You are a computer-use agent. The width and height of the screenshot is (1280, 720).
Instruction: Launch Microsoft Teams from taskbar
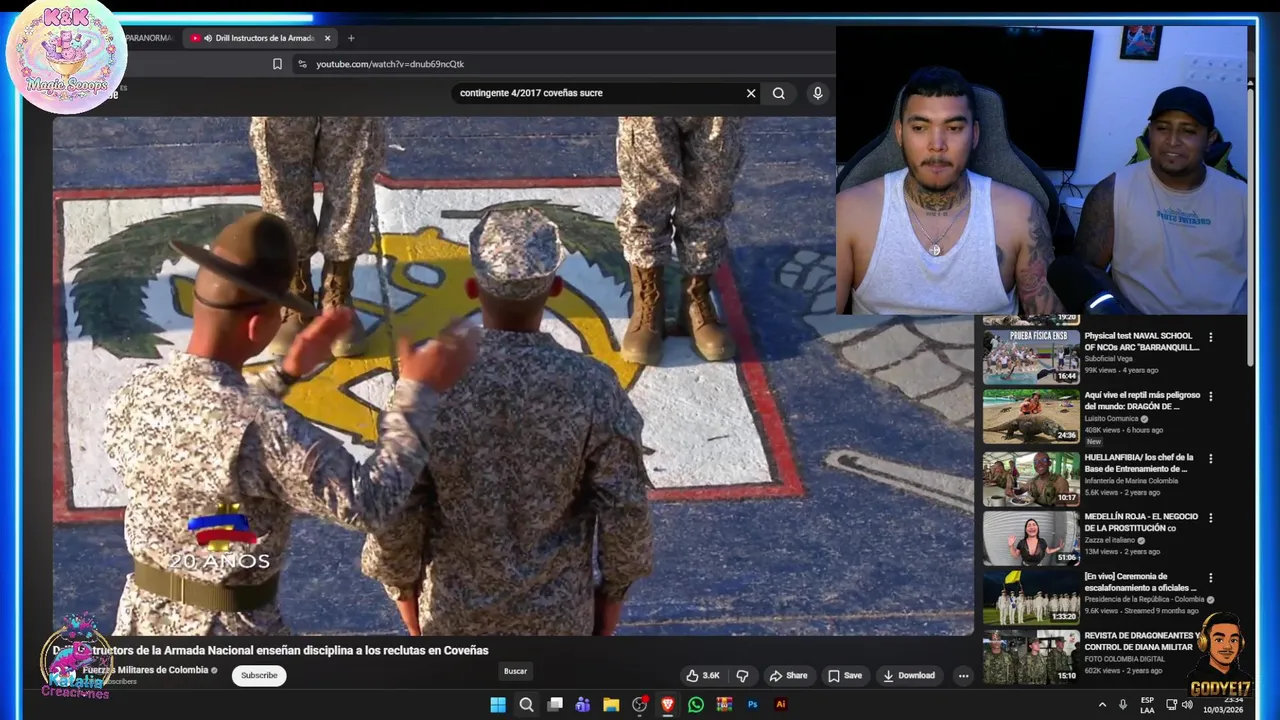(x=583, y=705)
